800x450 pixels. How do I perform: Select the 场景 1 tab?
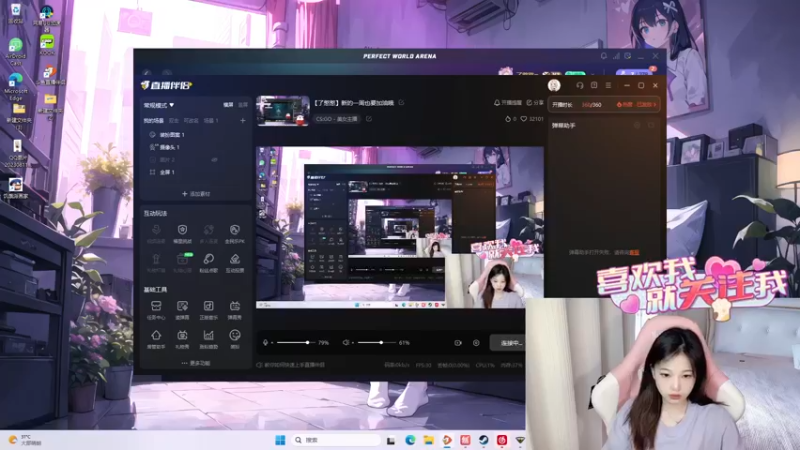(x=211, y=121)
